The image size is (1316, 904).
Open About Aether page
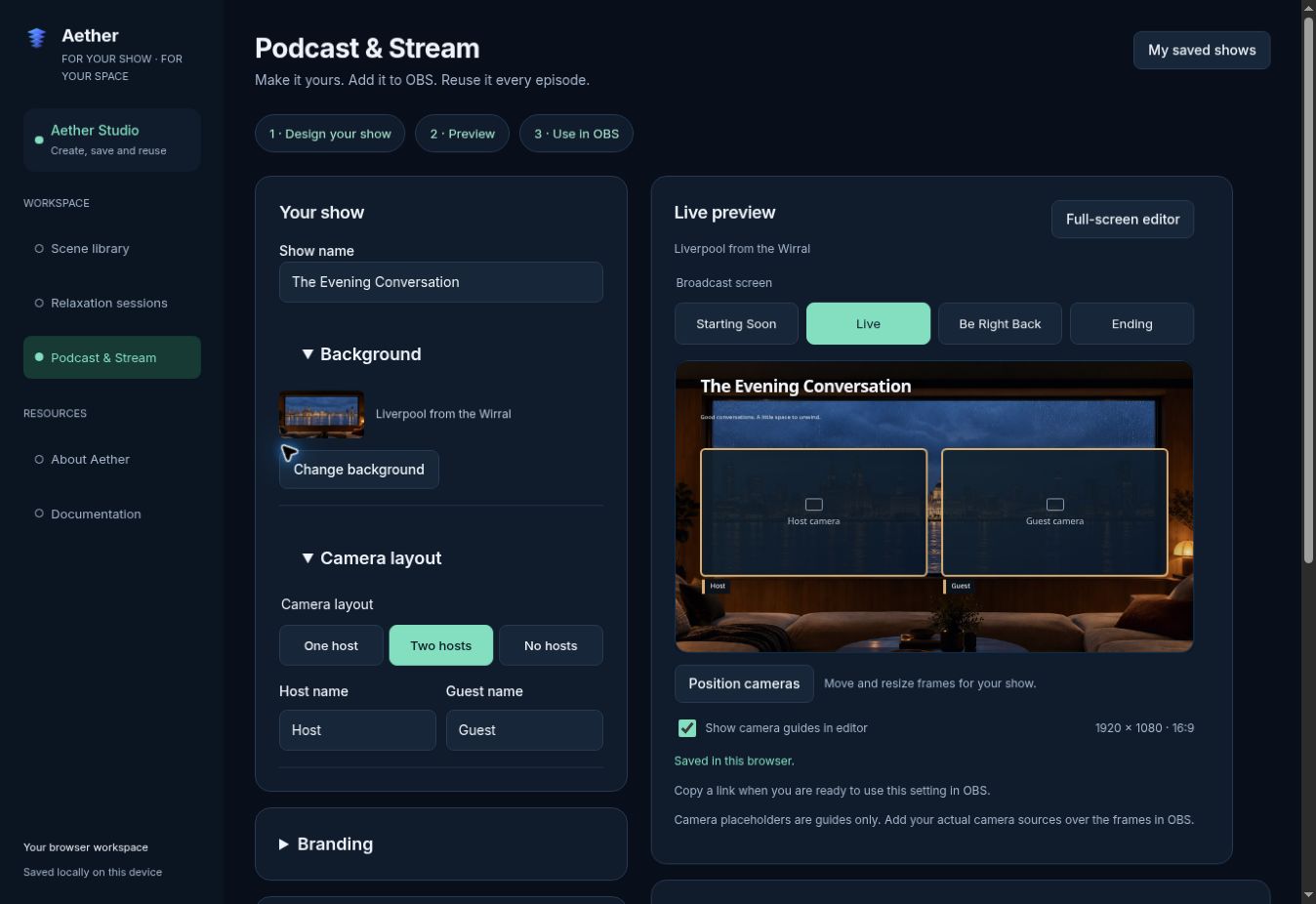click(x=112, y=459)
